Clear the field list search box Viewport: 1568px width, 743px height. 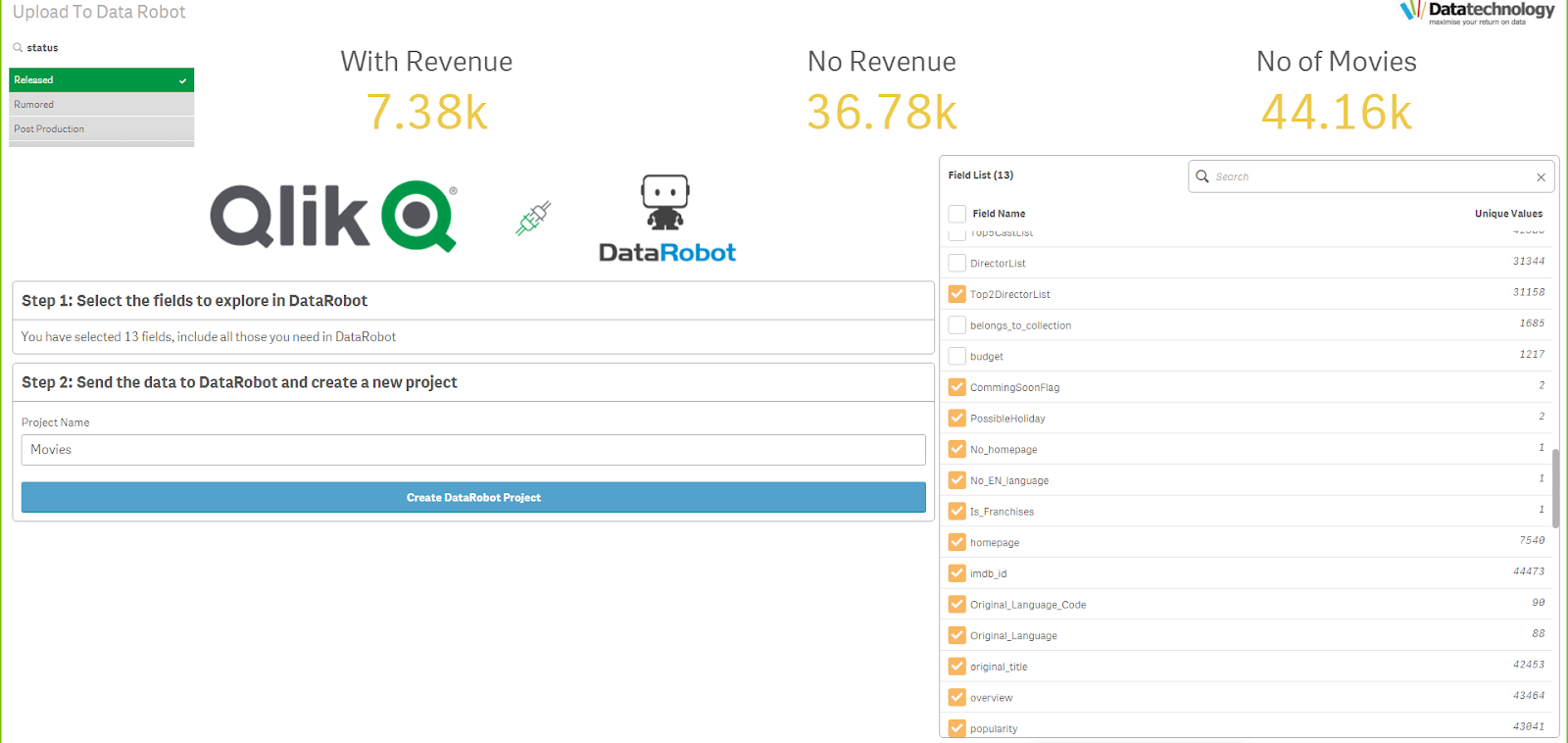1541,177
